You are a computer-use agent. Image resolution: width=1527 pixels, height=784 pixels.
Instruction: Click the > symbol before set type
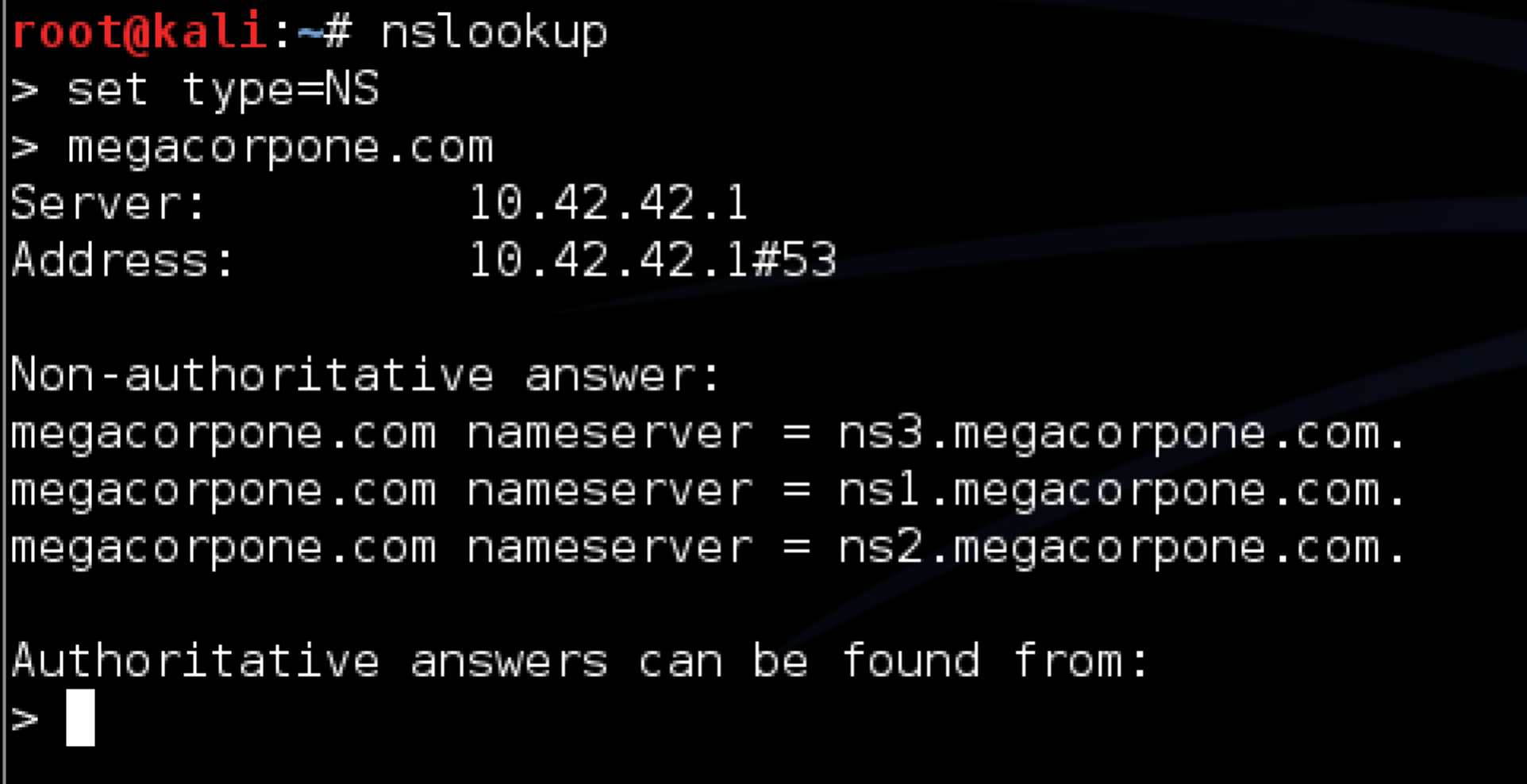tap(25, 90)
